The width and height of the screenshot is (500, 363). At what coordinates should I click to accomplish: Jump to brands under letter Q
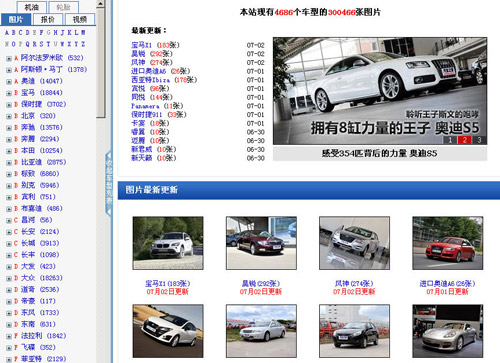pos(27,44)
